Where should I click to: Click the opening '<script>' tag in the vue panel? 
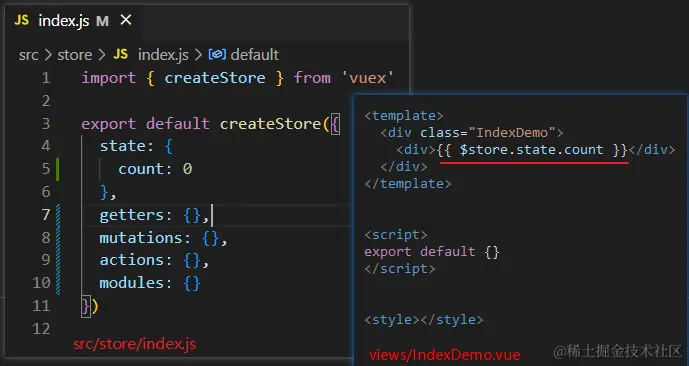[395, 235]
